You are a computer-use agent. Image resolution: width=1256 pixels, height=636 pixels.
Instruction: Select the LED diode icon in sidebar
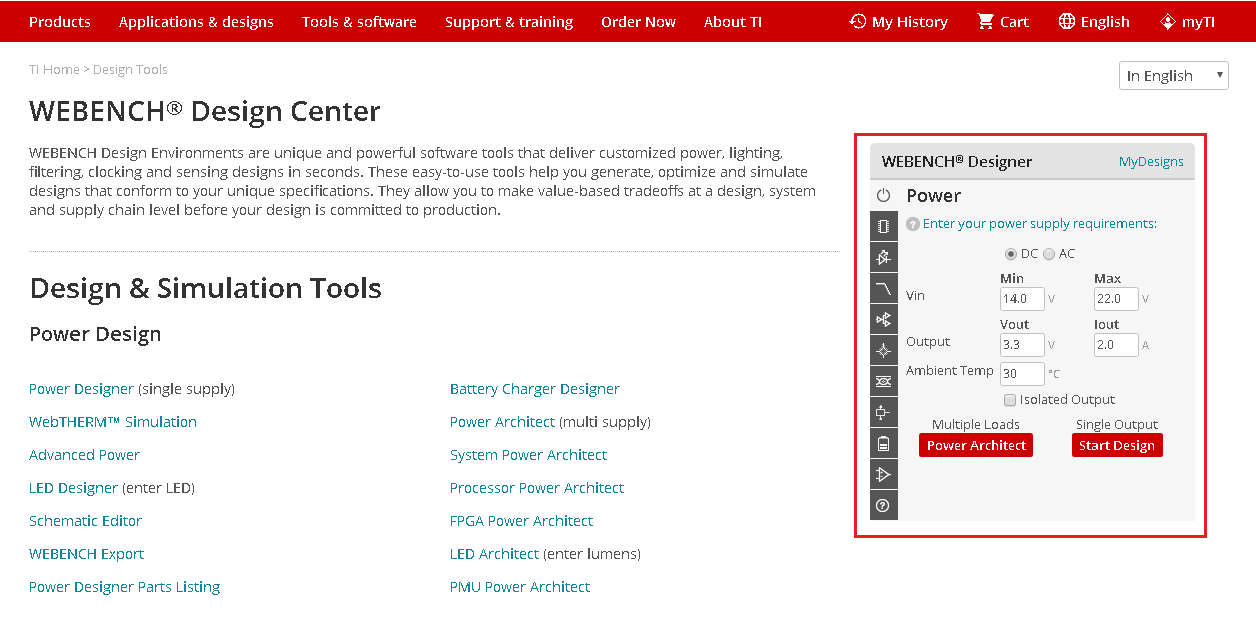[883, 258]
